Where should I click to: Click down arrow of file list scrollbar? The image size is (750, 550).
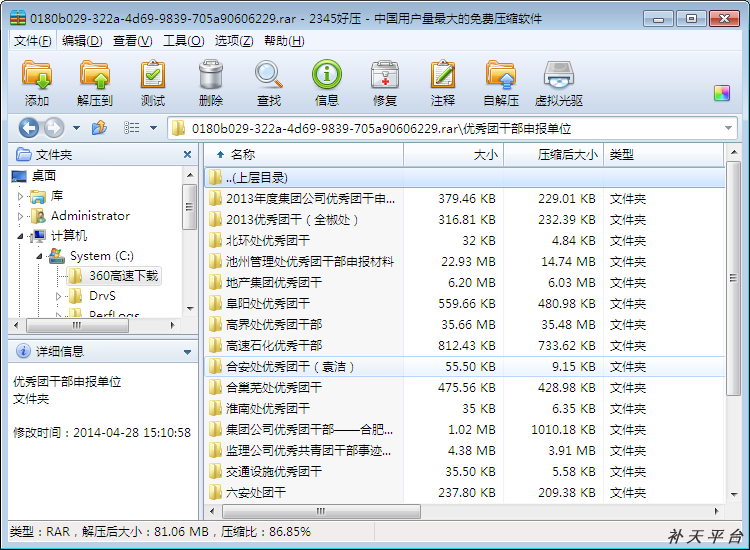pyautogui.click(x=734, y=495)
